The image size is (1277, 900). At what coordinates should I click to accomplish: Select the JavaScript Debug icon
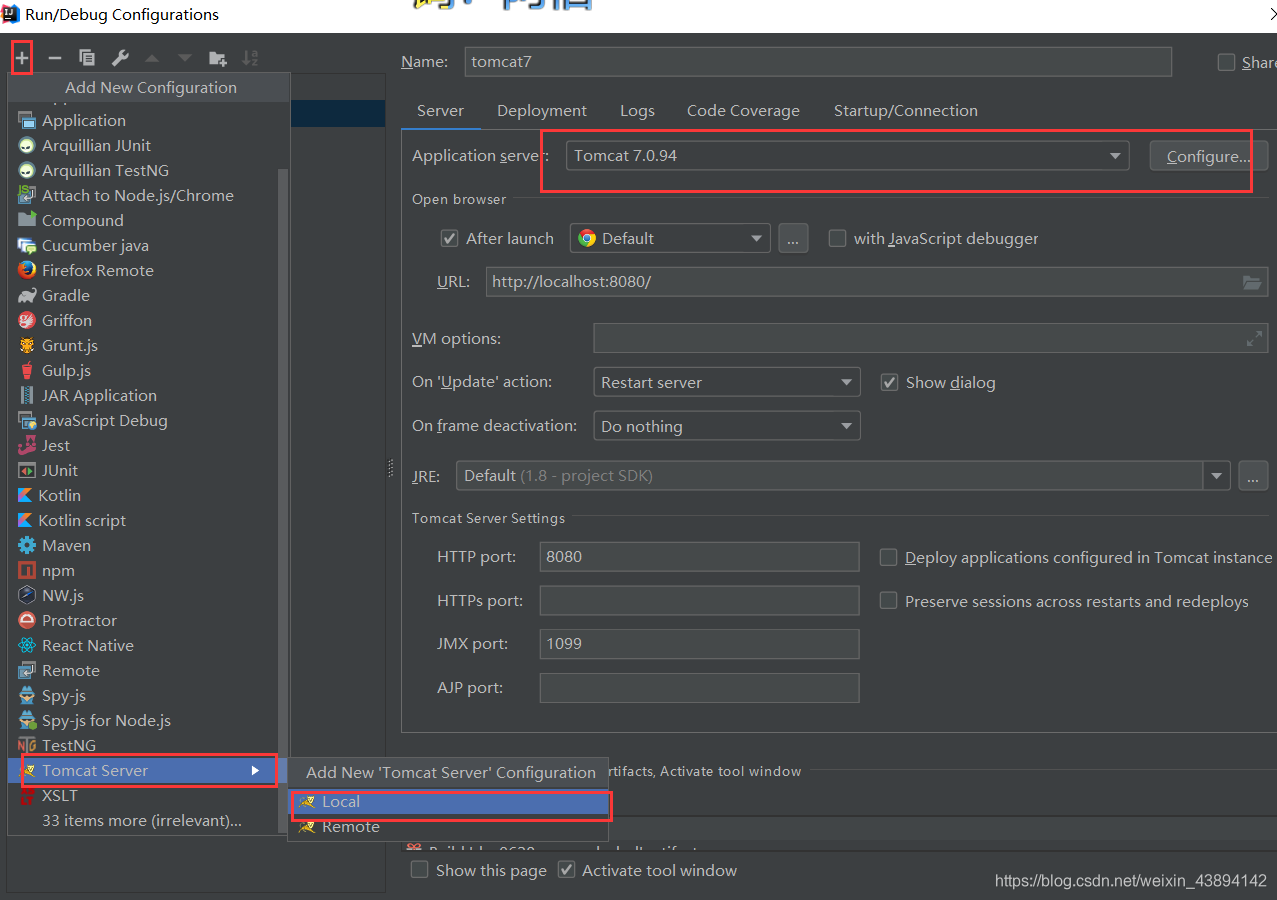27,420
